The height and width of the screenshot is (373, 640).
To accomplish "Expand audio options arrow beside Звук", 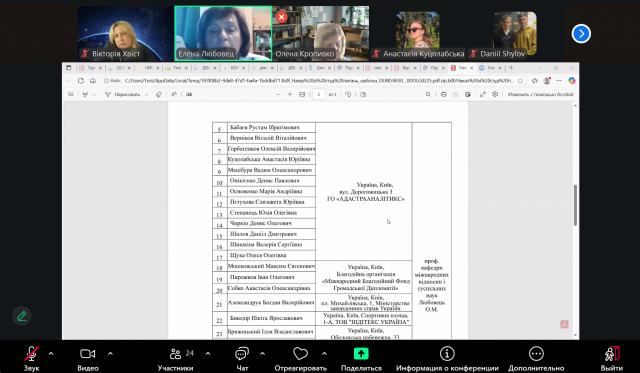I will (x=51, y=353).
